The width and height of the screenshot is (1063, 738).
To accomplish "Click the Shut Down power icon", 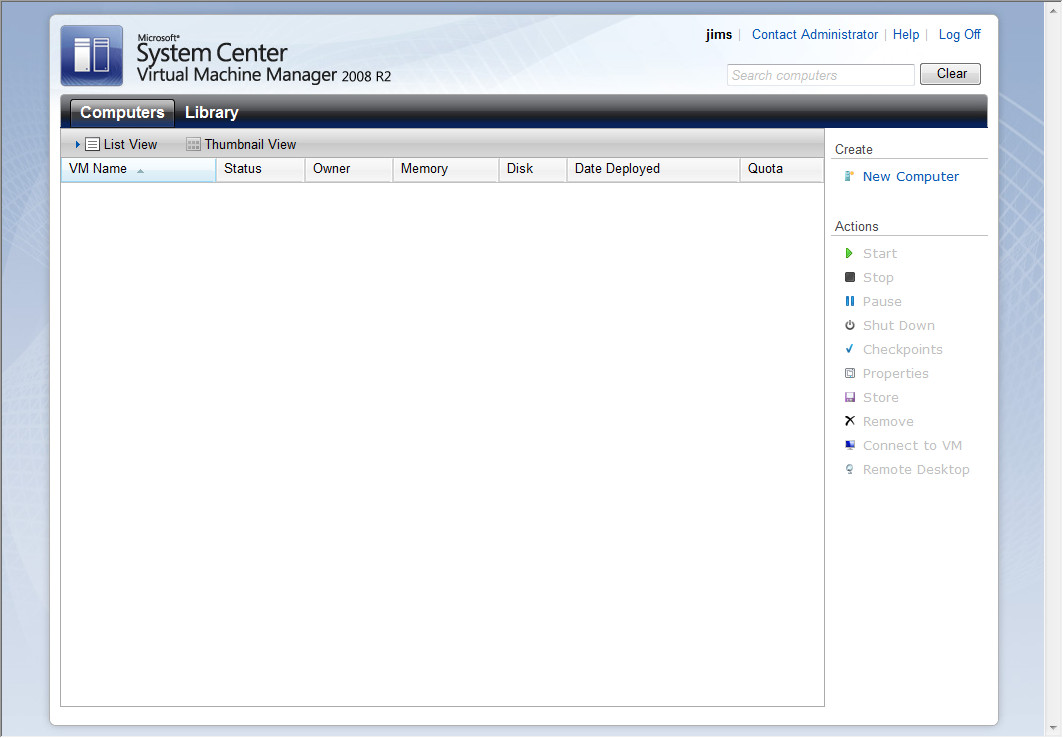I will tap(850, 326).
